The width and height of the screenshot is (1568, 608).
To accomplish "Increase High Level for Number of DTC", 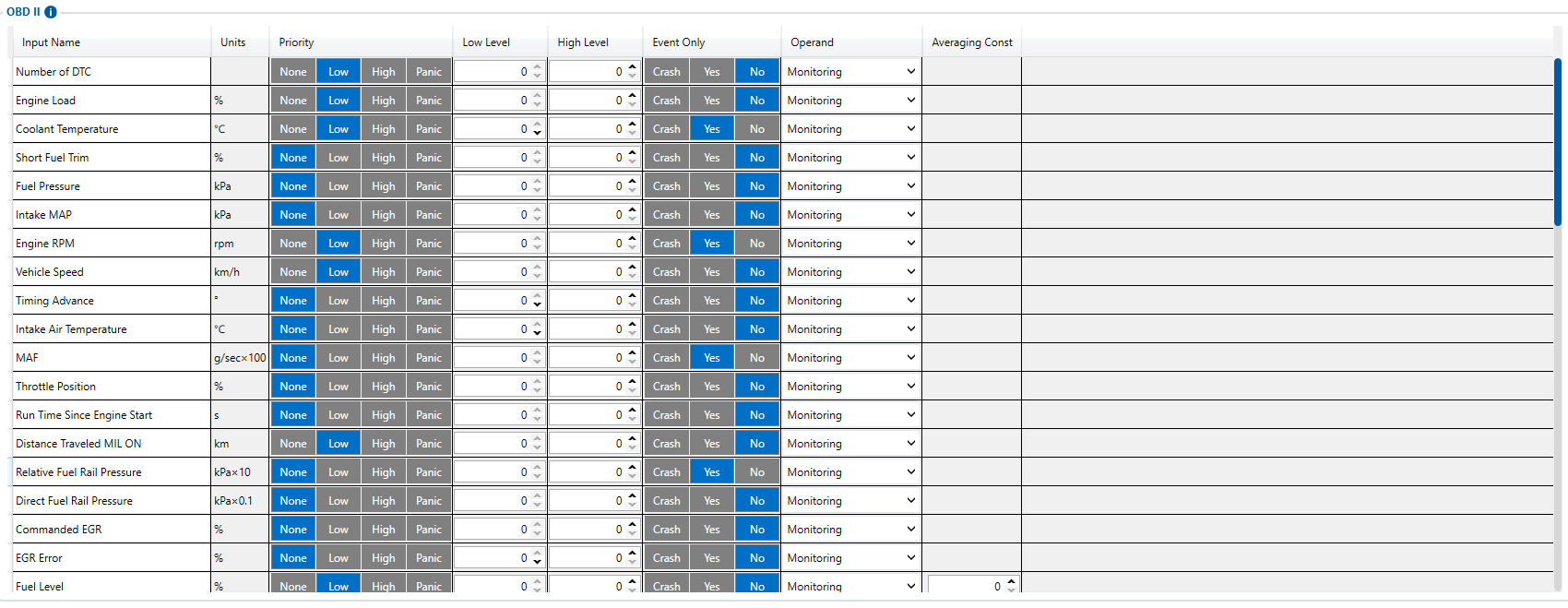I will click(x=633, y=67).
